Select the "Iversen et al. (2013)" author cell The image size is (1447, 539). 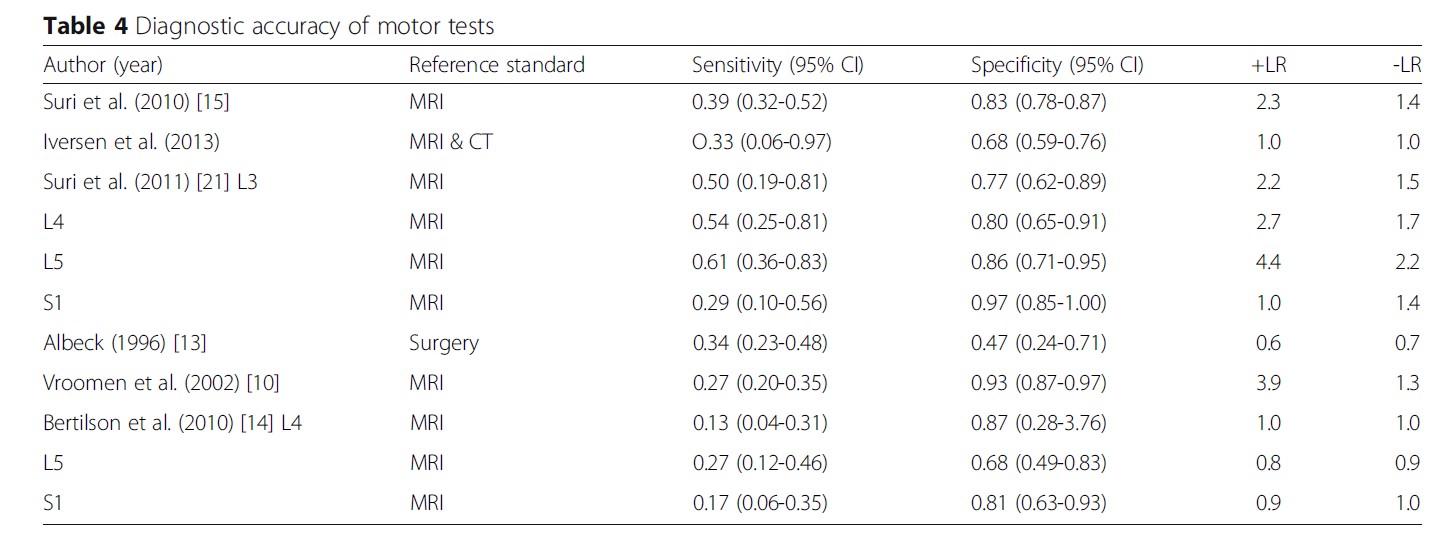[x=131, y=142]
